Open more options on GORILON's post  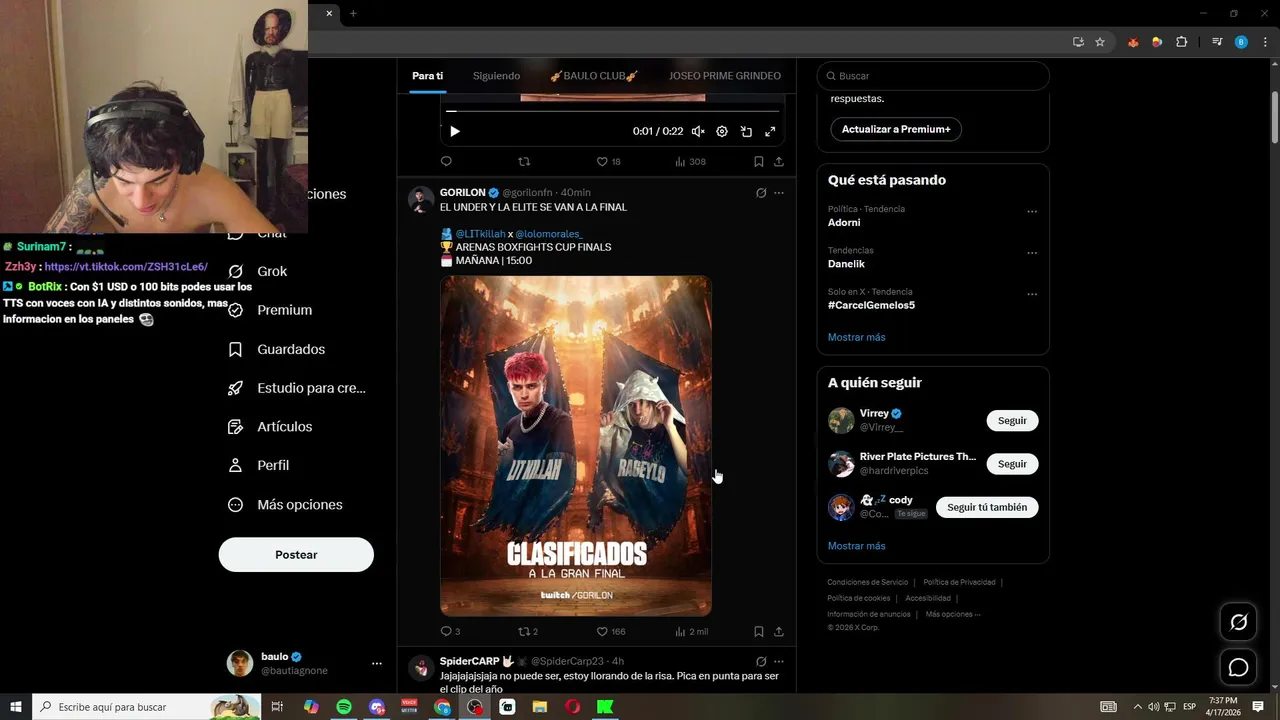pos(779,193)
